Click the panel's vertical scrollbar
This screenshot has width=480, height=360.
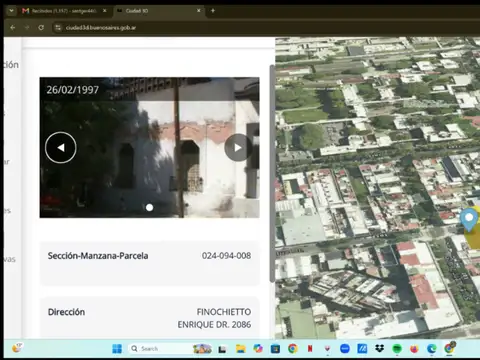pyautogui.click(x=272, y=173)
